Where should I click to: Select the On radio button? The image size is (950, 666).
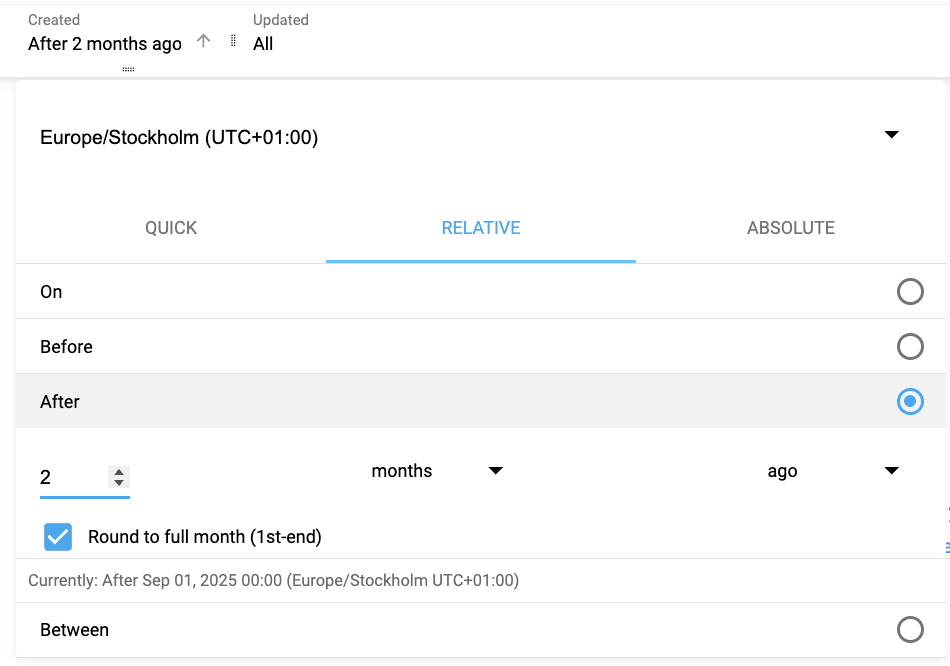[x=910, y=291]
